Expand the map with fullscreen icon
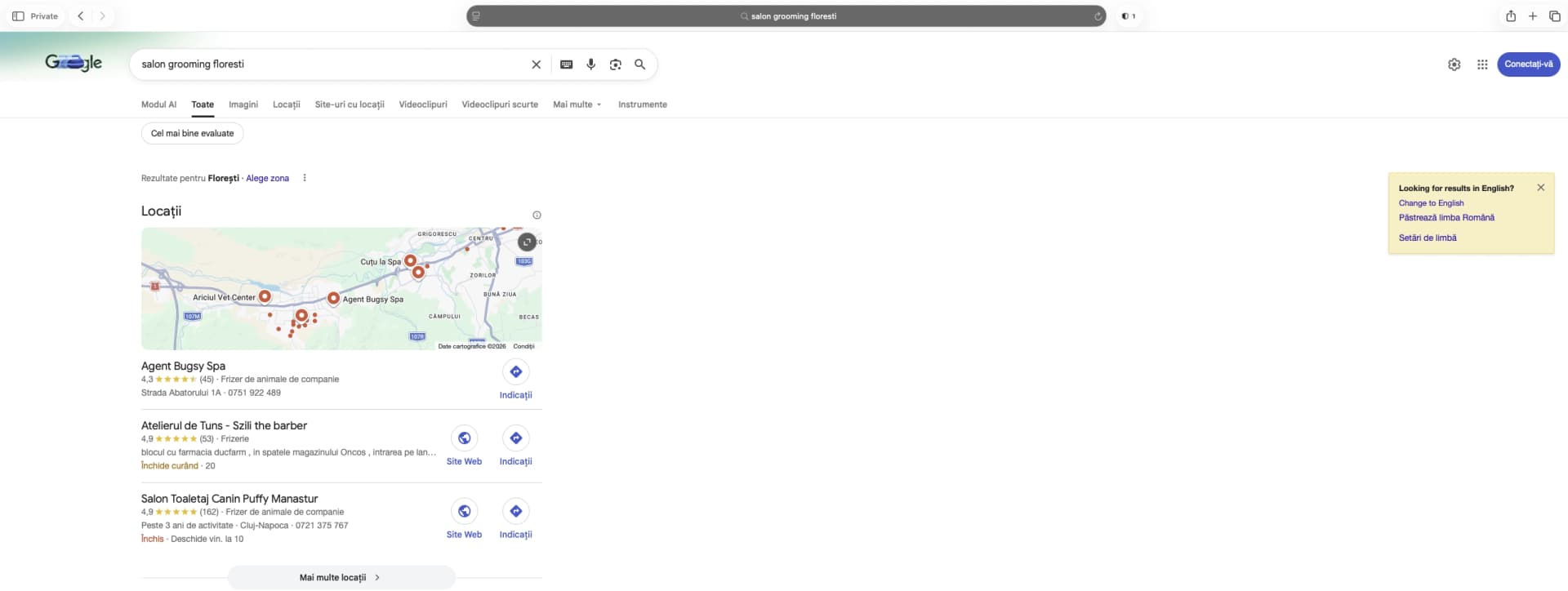Screen dimensions: 1568x591 pos(527,242)
